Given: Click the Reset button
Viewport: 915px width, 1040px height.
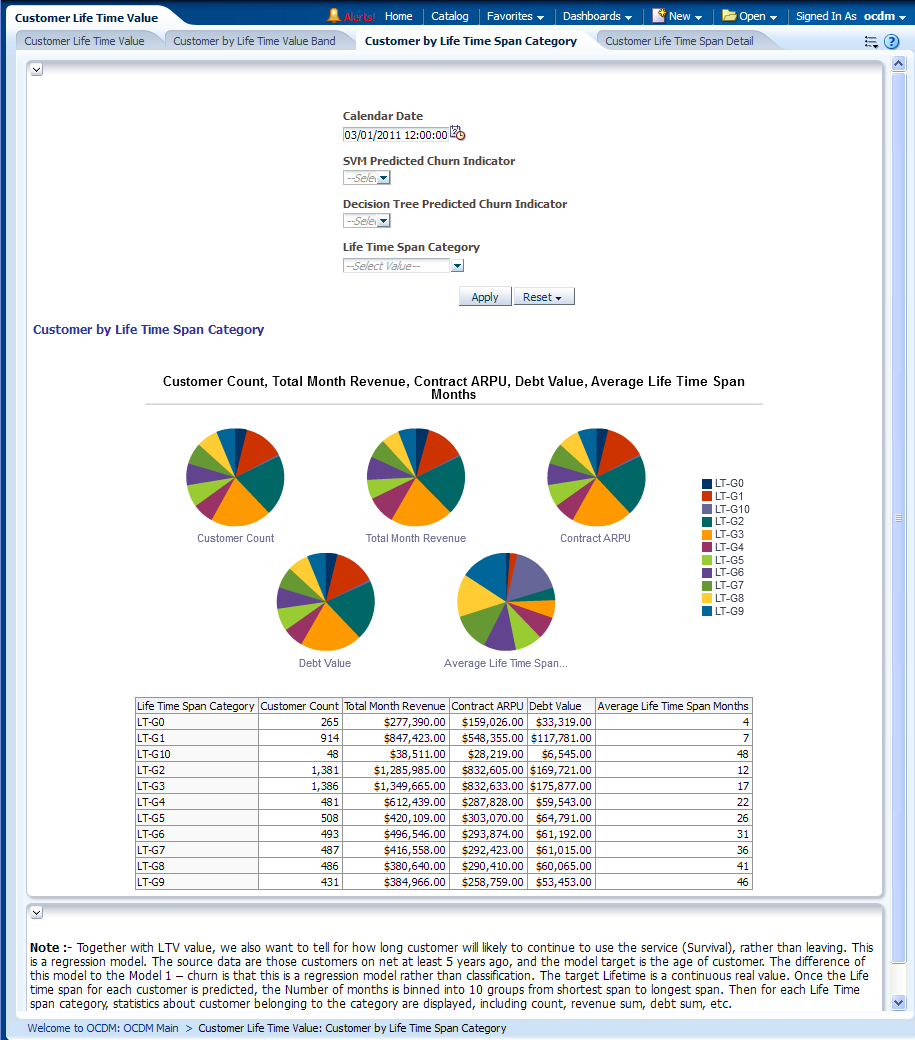Looking at the screenshot, I should tap(544, 297).
